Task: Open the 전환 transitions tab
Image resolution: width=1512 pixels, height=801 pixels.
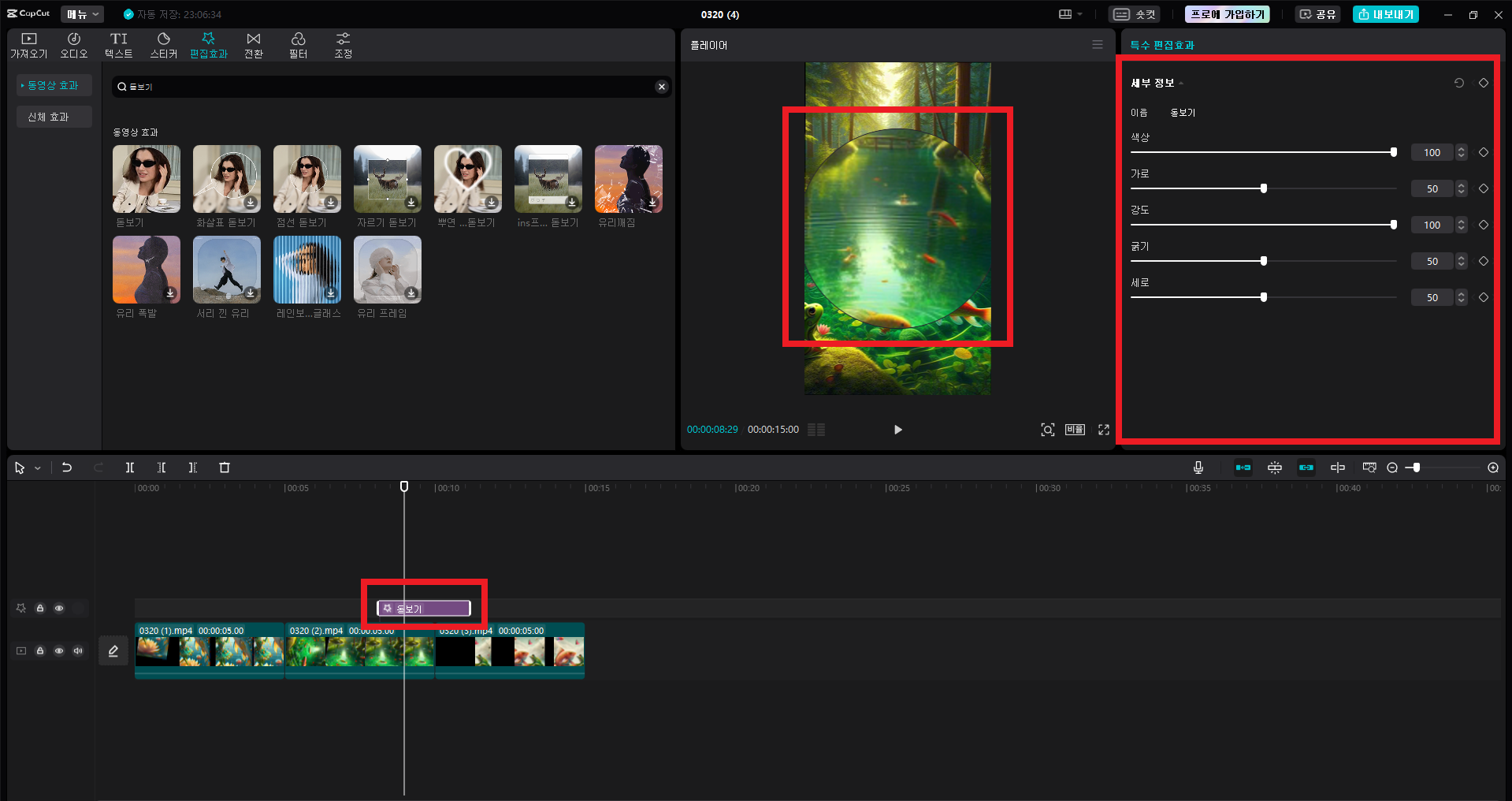Action: [254, 46]
